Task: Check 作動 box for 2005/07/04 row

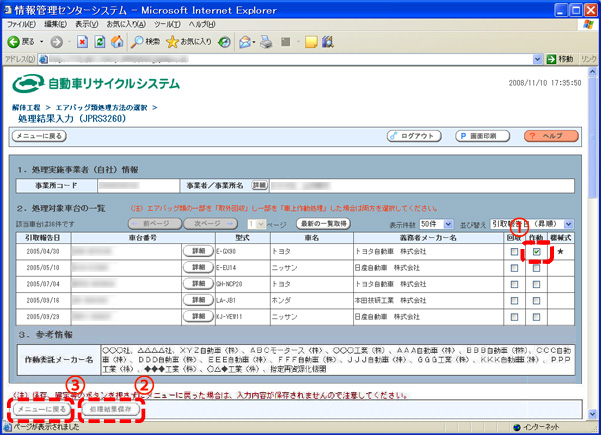Action: pyautogui.click(x=537, y=284)
